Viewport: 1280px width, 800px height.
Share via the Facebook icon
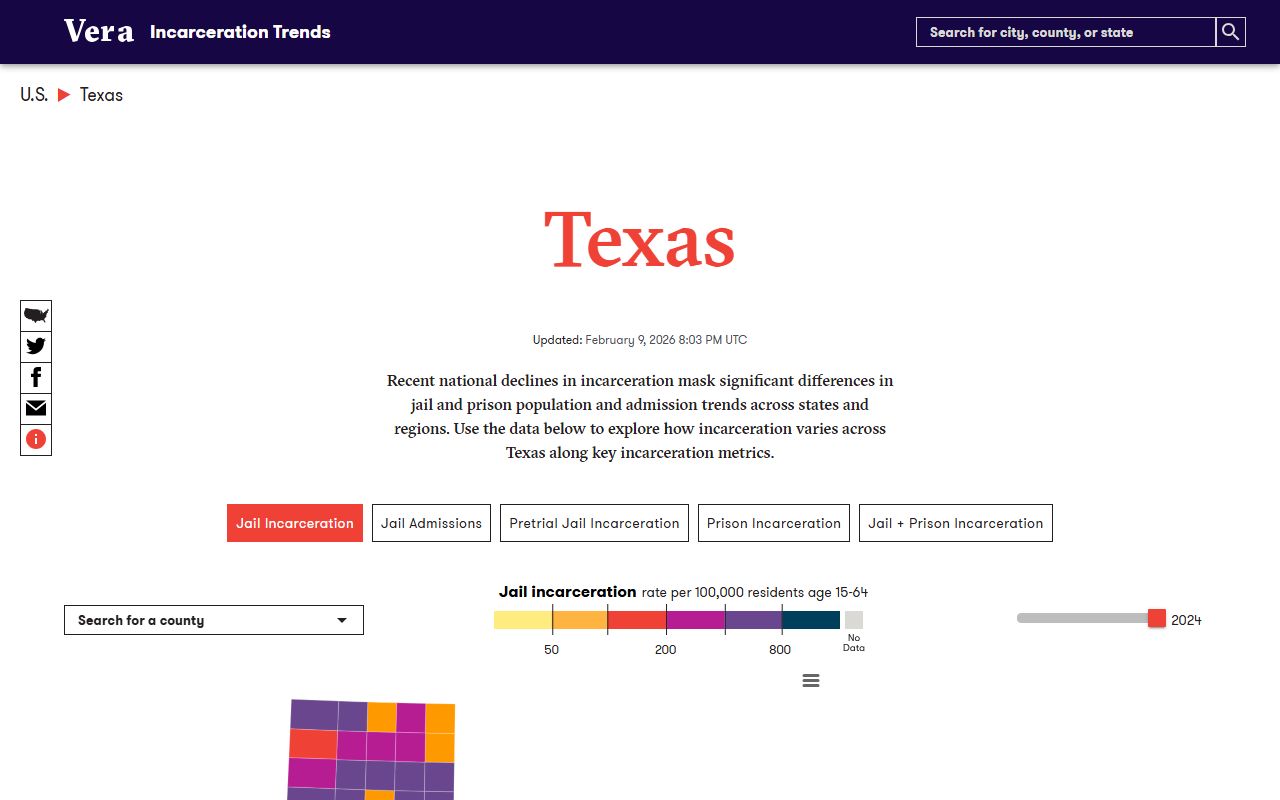pos(36,378)
